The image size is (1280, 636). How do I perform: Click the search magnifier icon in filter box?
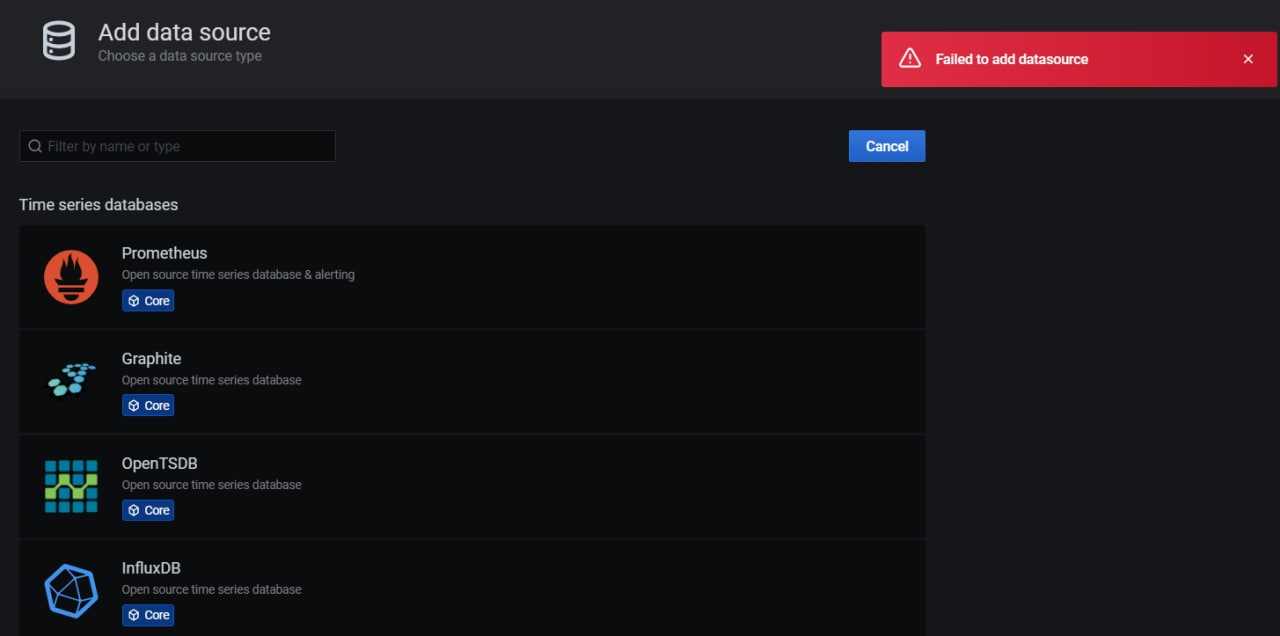pyautogui.click(x=35, y=146)
